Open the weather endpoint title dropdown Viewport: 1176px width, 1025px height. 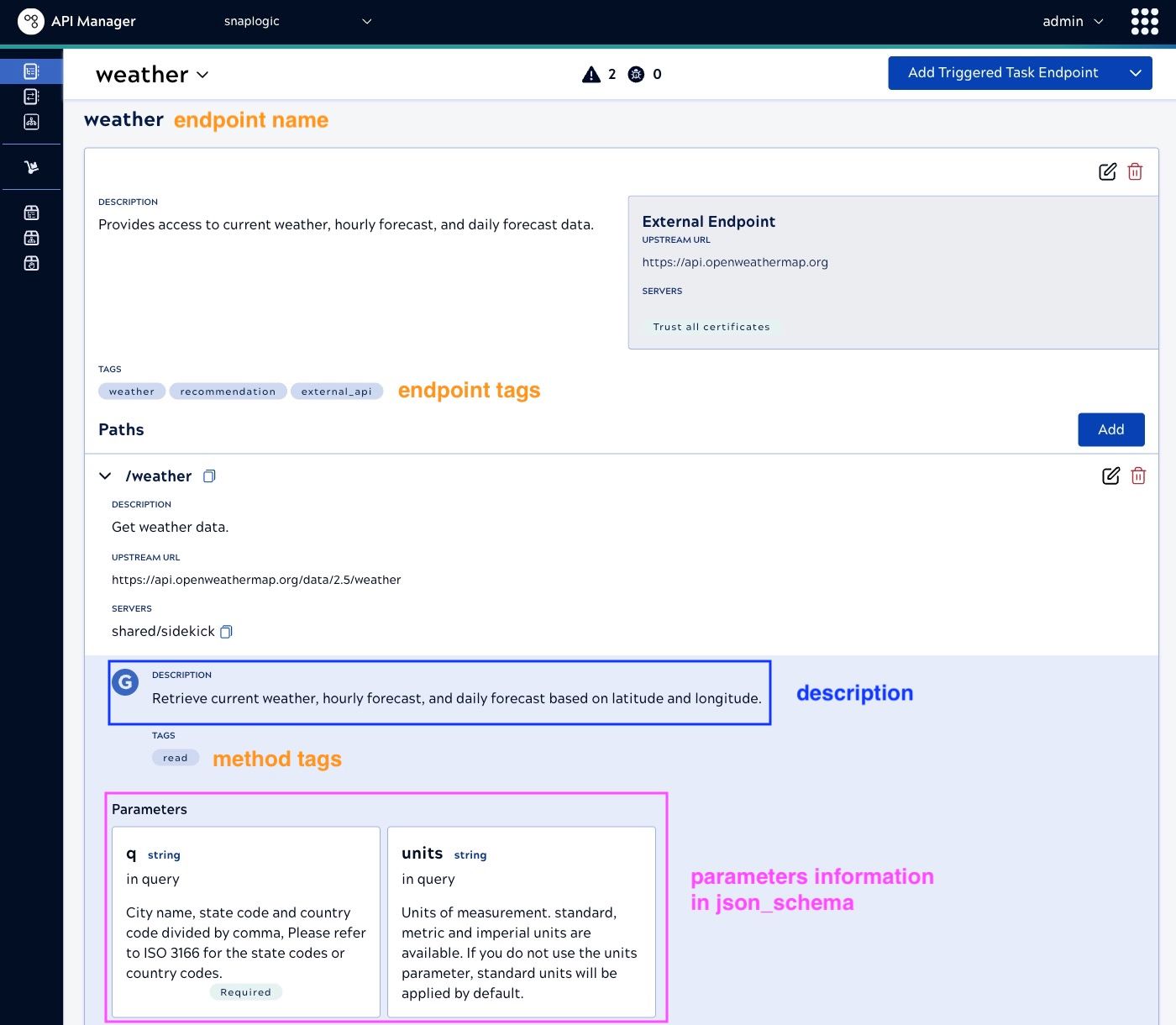tap(202, 75)
